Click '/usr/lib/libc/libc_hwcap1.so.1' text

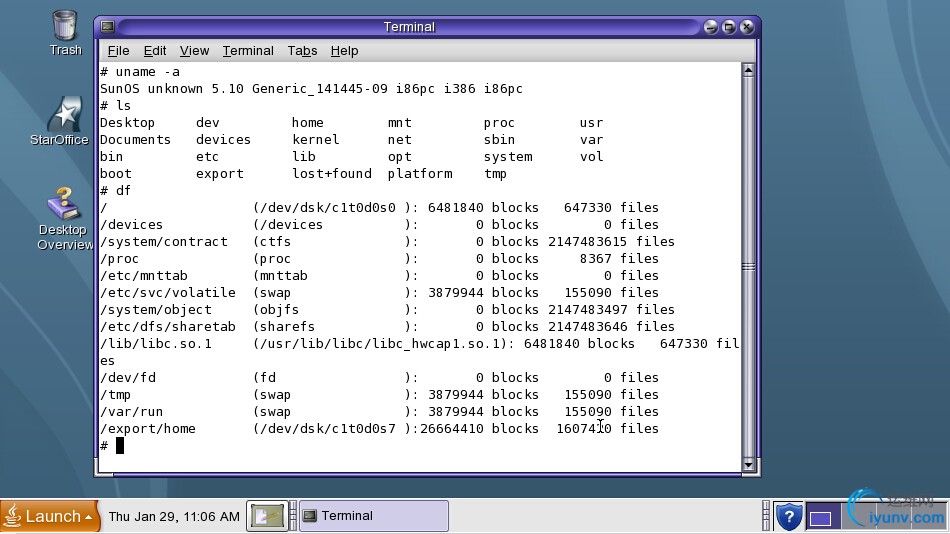coord(379,344)
